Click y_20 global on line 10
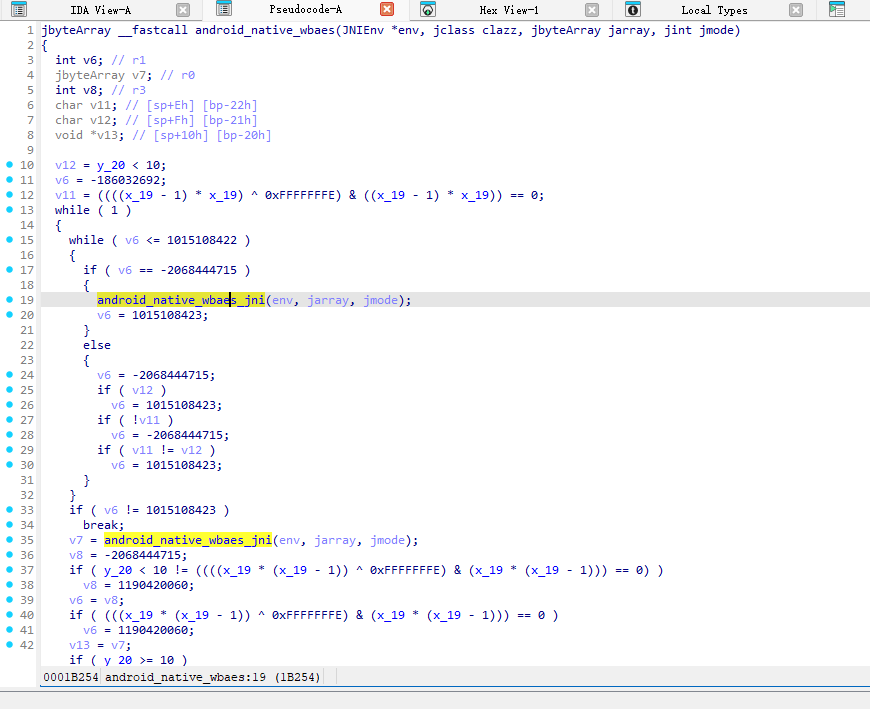 coord(111,165)
